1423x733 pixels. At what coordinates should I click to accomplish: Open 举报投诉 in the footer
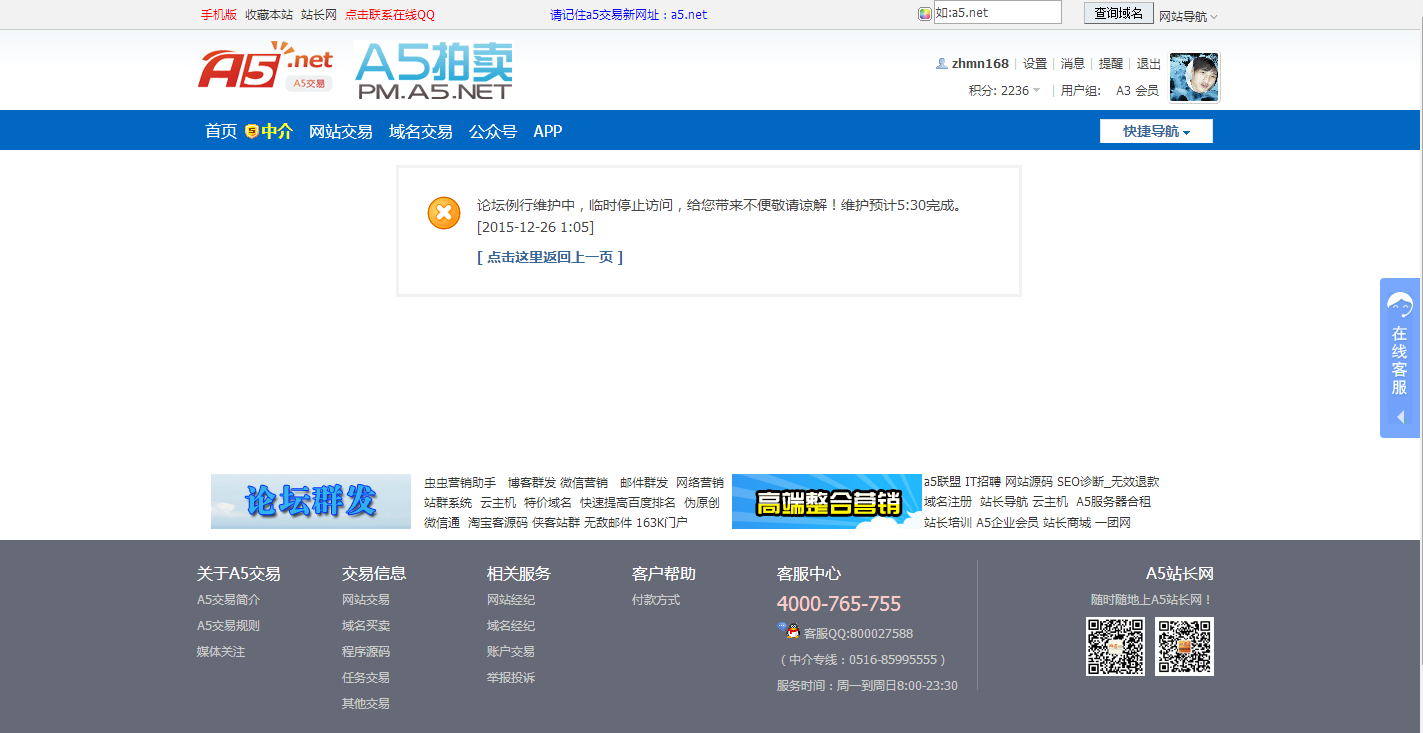click(511, 678)
